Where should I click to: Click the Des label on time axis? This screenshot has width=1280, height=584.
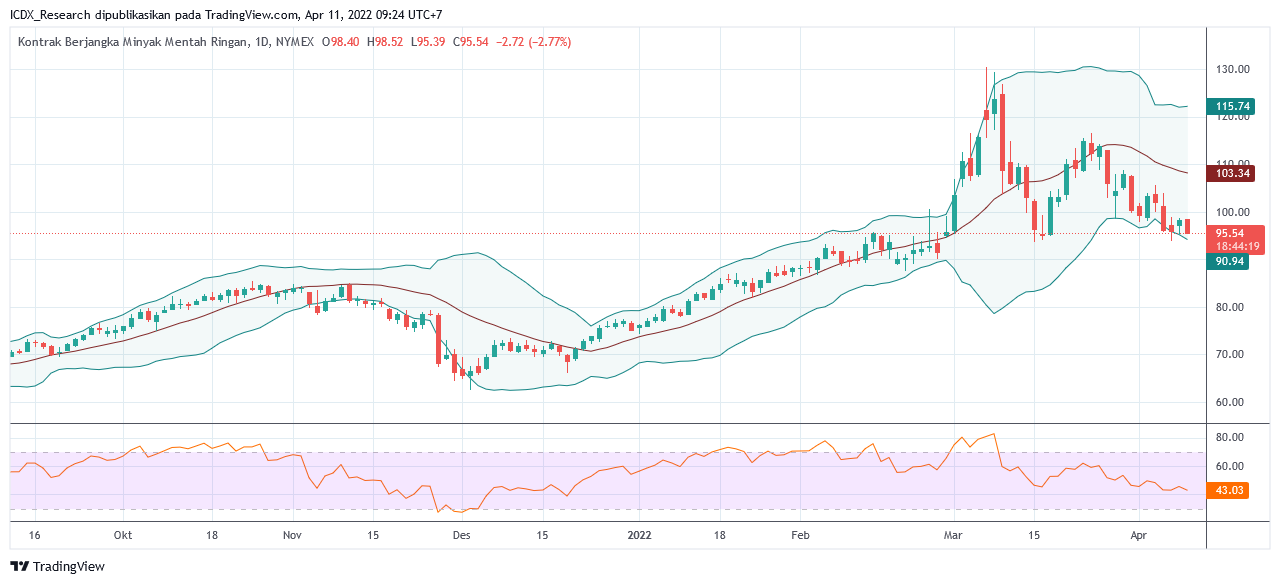[459, 536]
